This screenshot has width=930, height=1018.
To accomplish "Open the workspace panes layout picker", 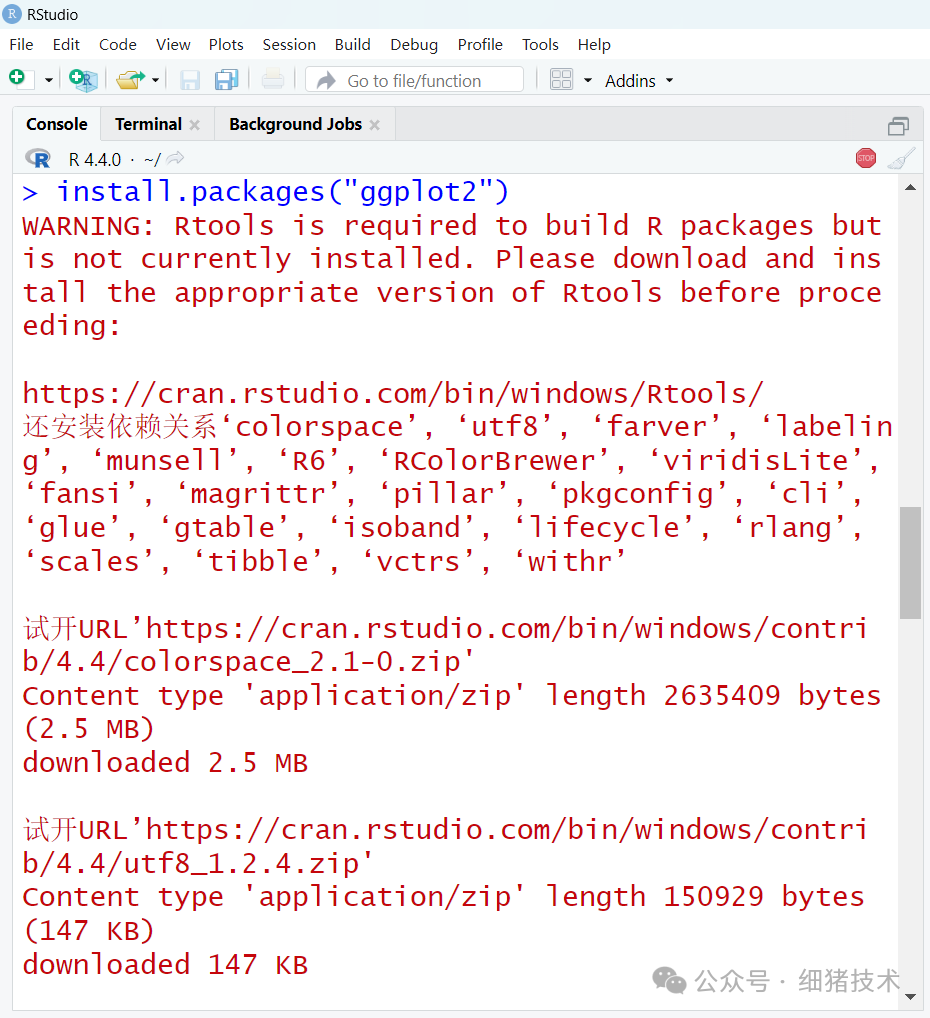I will [x=563, y=79].
